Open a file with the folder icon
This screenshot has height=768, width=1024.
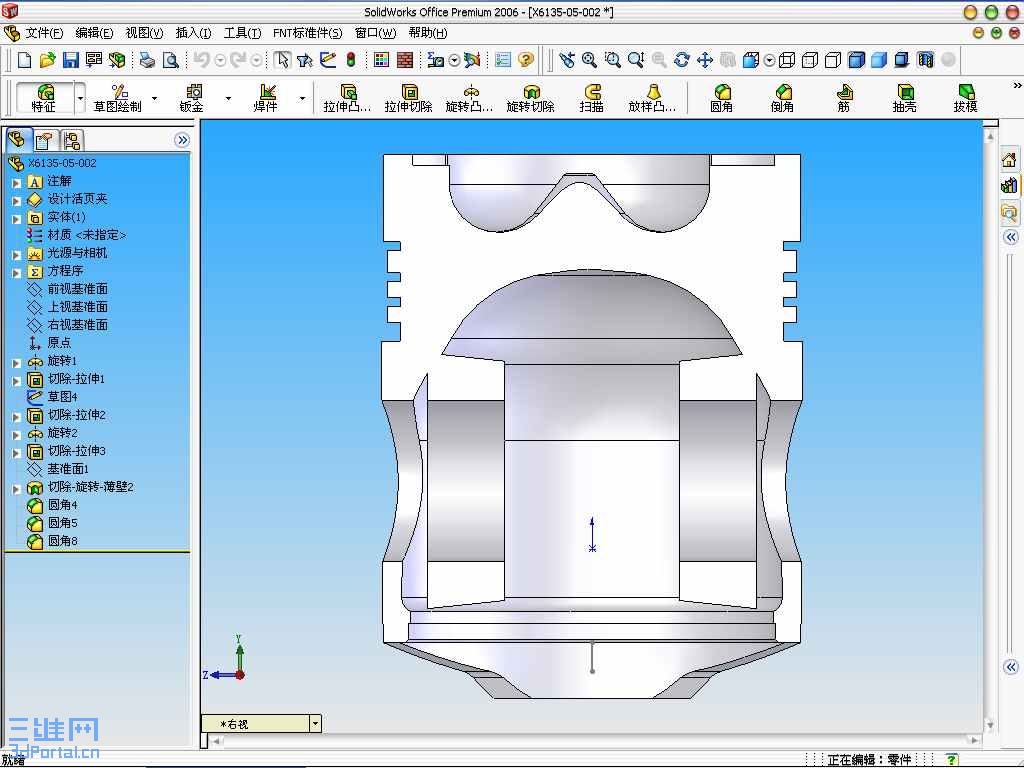coord(47,60)
